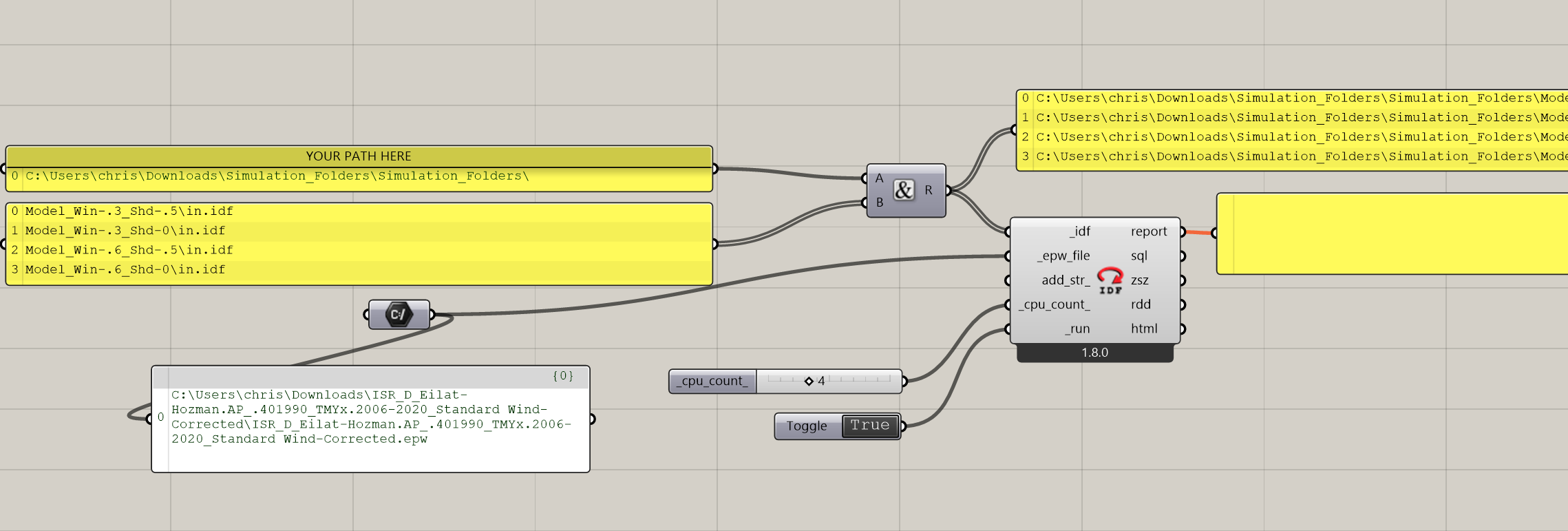The width and height of the screenshot is (1568, 531).
Task: Click the output grip of the epw path panel
Action: tap(592, 419)
